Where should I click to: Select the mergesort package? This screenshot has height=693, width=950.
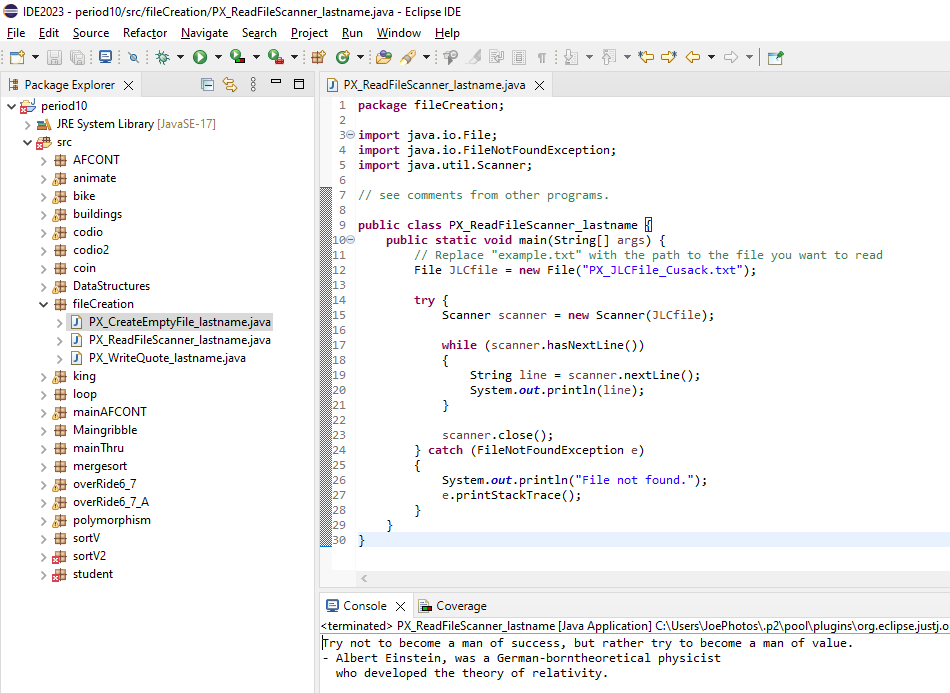coord(99,466)
